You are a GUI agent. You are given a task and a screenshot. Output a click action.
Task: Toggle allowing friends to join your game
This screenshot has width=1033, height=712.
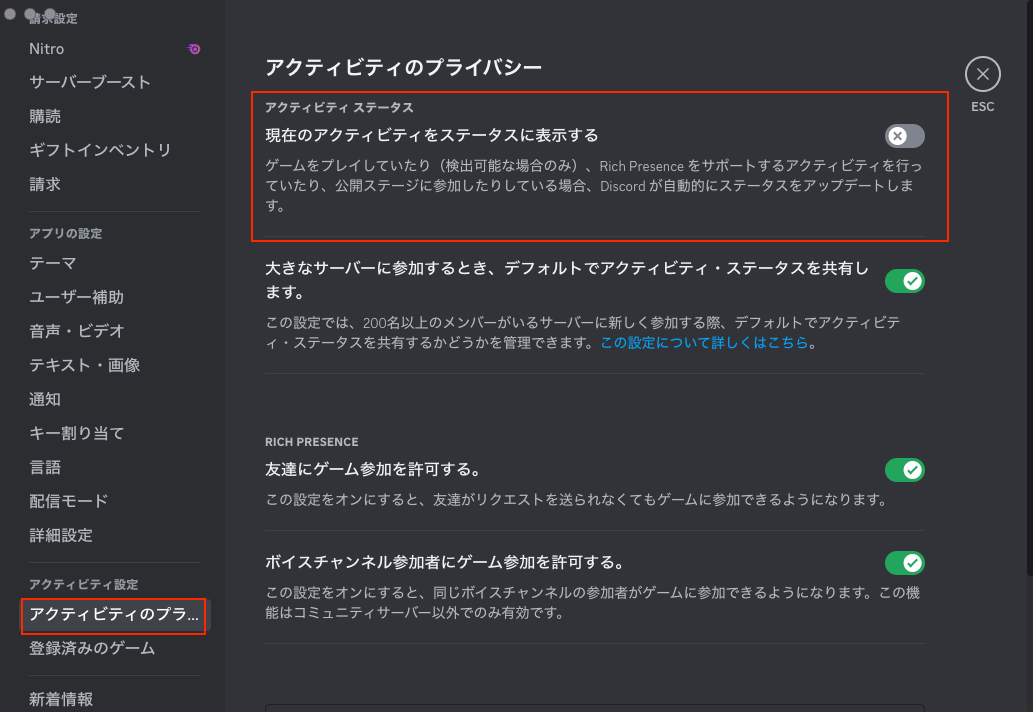(x=904, y=470)
